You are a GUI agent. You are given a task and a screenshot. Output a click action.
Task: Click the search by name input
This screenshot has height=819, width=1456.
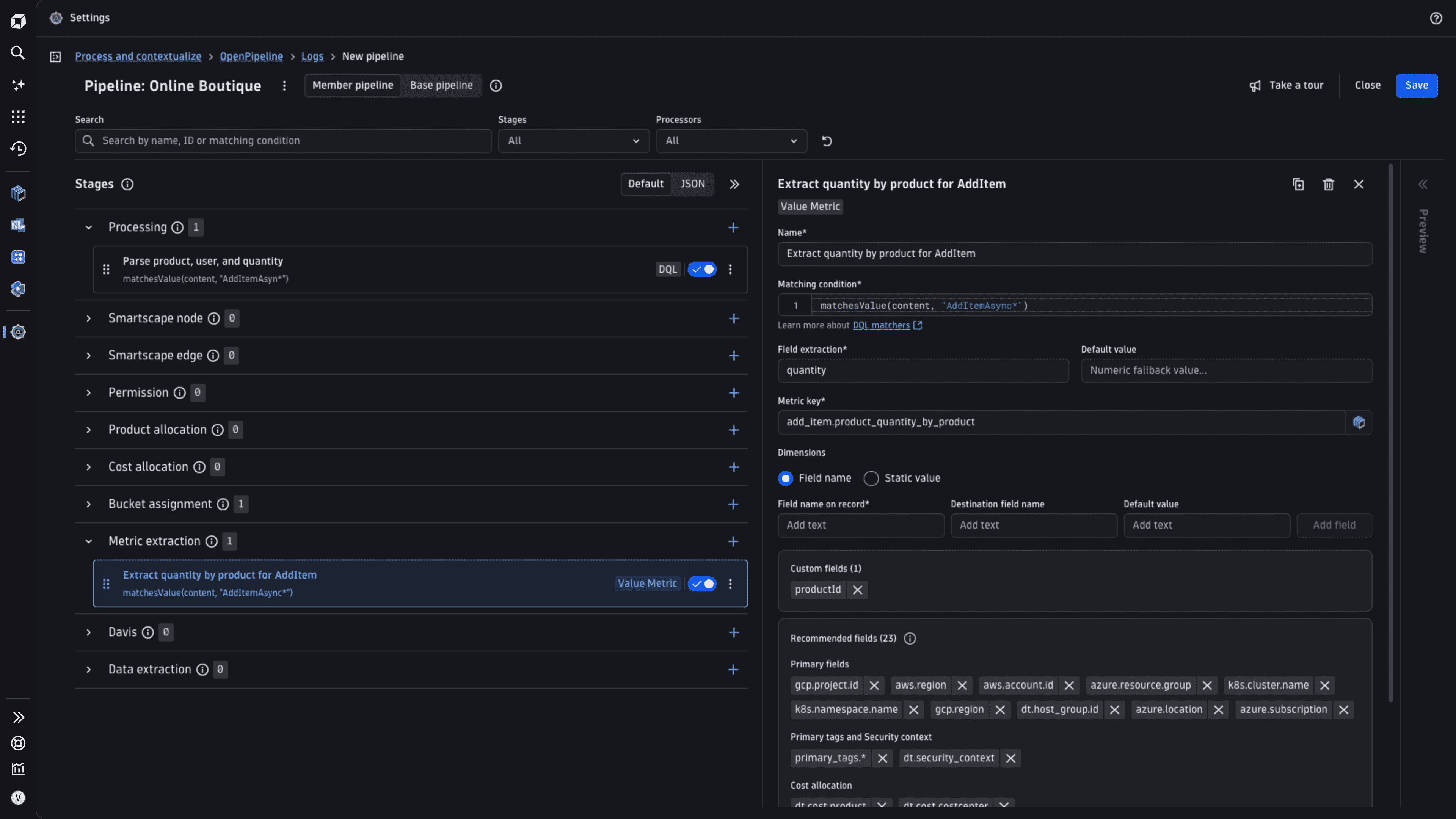click(x=283, y=141)
